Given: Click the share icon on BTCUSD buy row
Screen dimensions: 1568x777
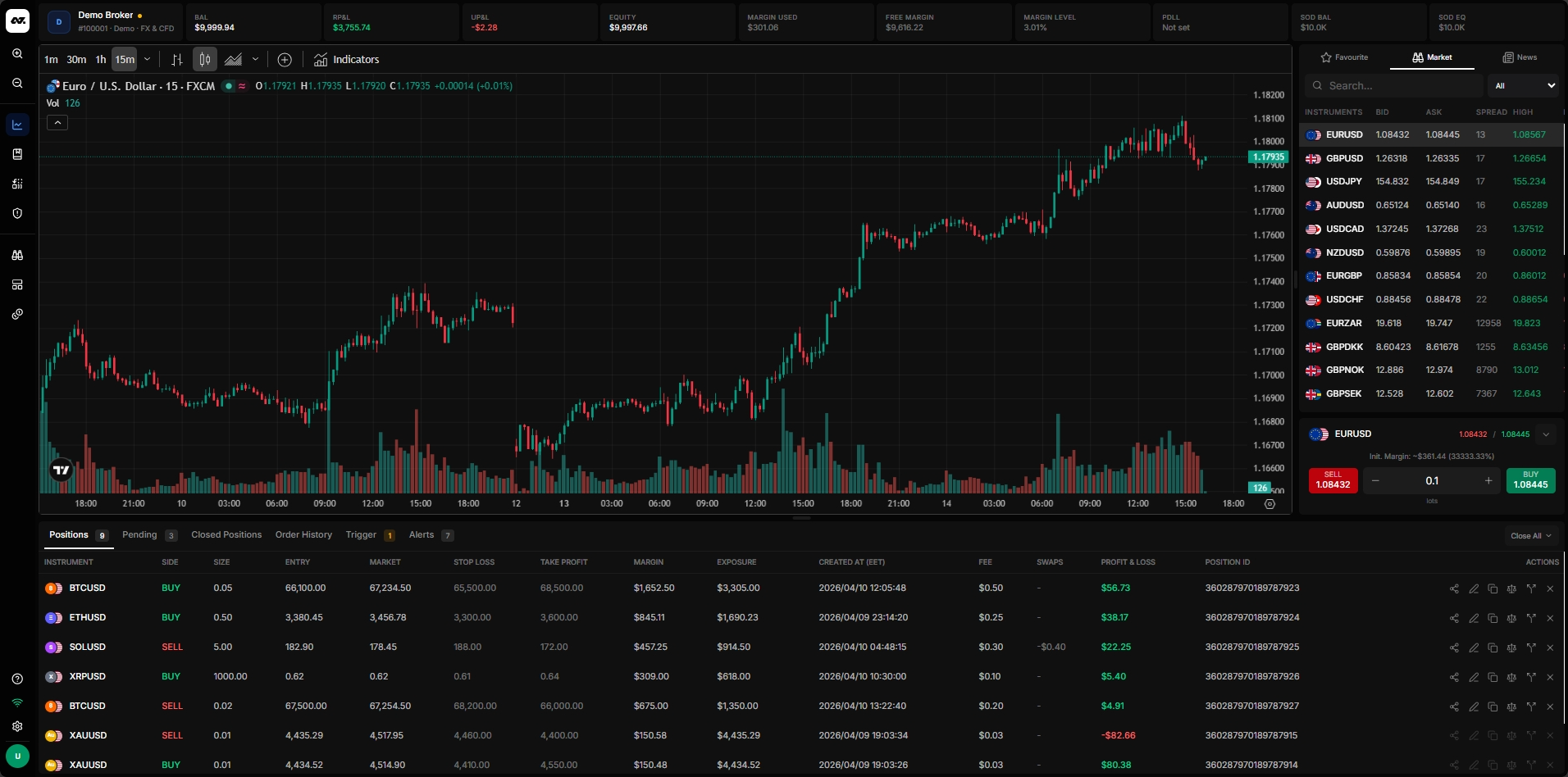Looking at the screenshot, I should tap(1454, 588).
